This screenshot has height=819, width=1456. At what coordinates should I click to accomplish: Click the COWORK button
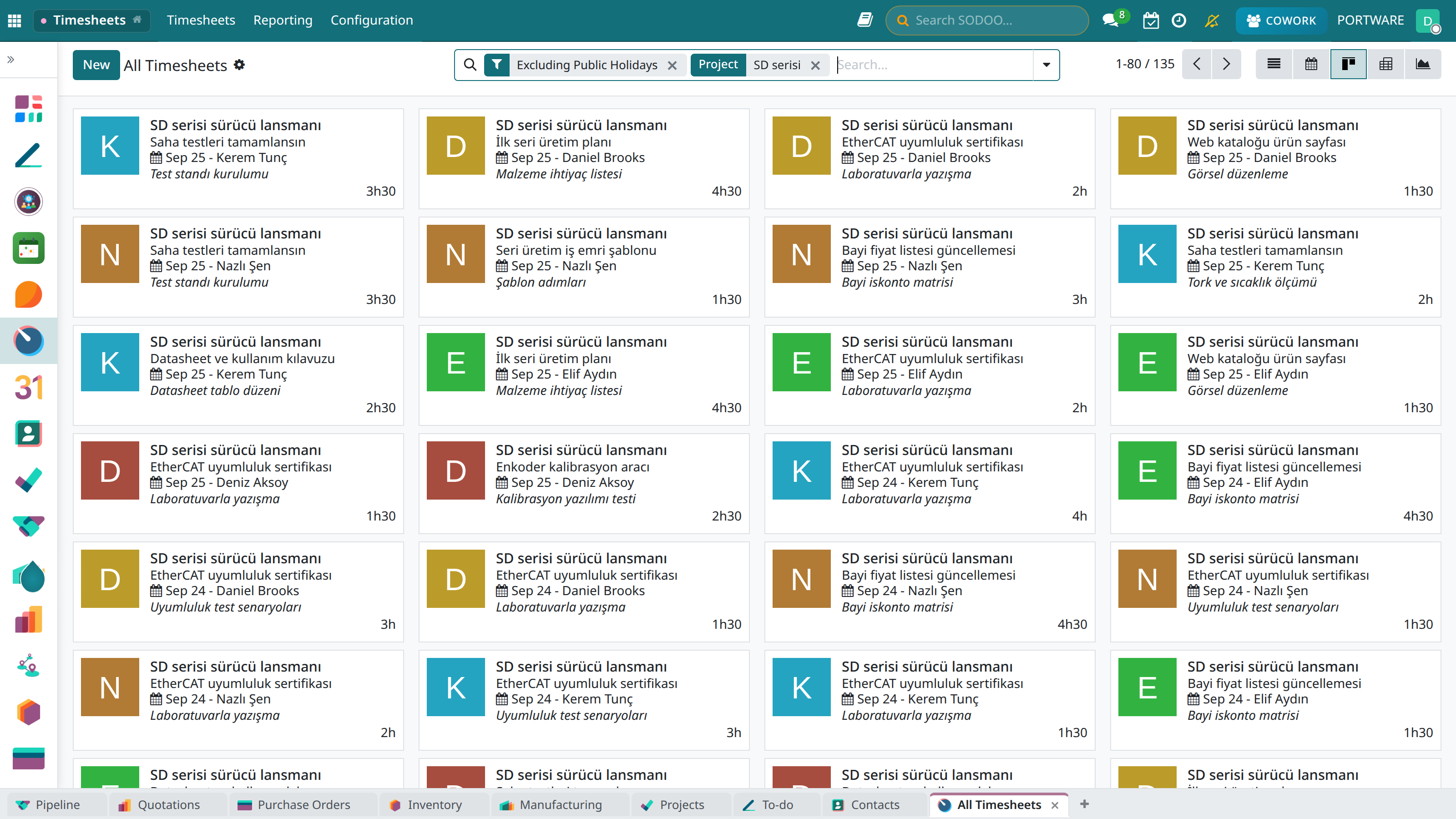pyautogui.click(x=1281, y=21)
